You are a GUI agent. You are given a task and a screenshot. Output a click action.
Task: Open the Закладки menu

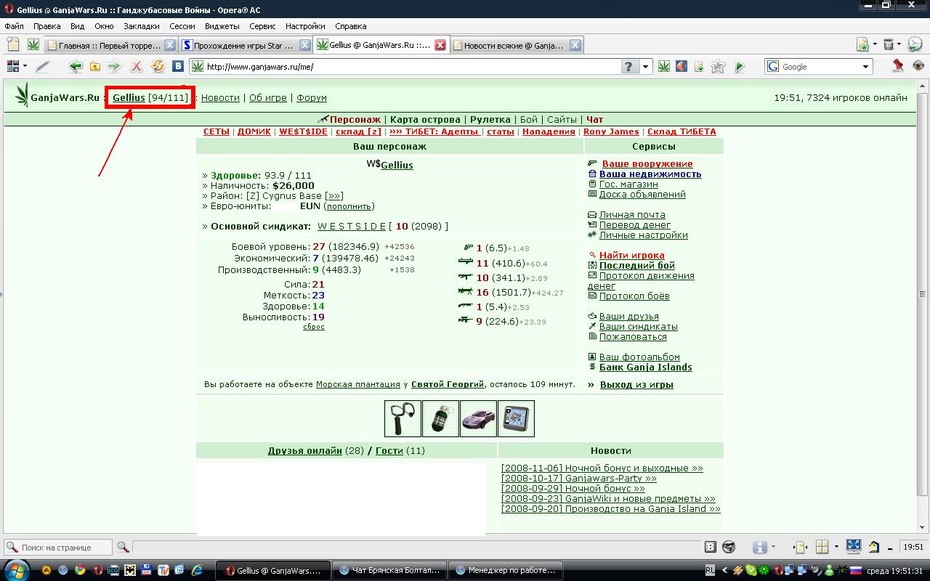pyautogui.click(x=141, y=26)
